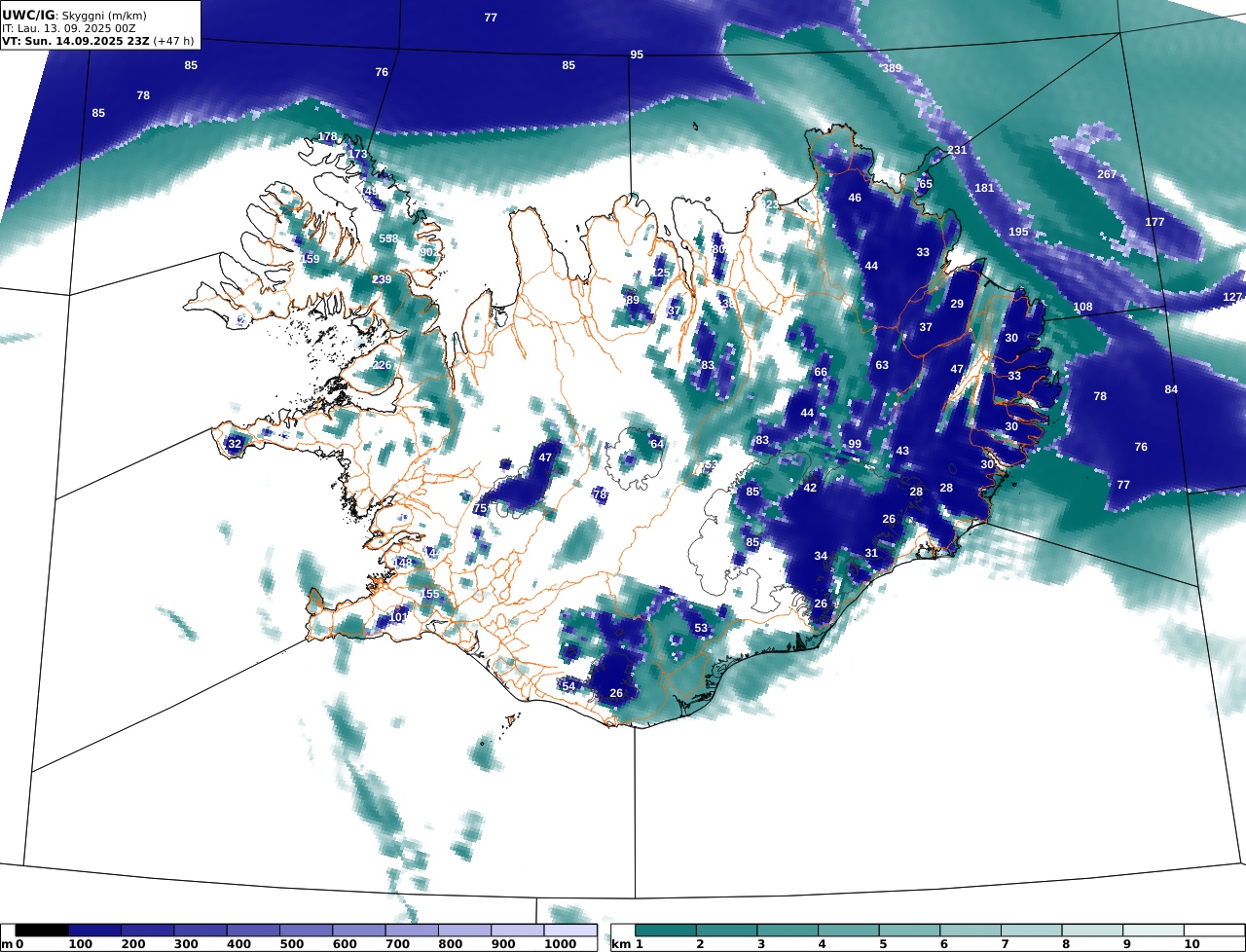Click the 'km 1' label on the kilometre legend
Viewport: 1246px width, 952px height.
pyautogui.click(x=627, y=945)
